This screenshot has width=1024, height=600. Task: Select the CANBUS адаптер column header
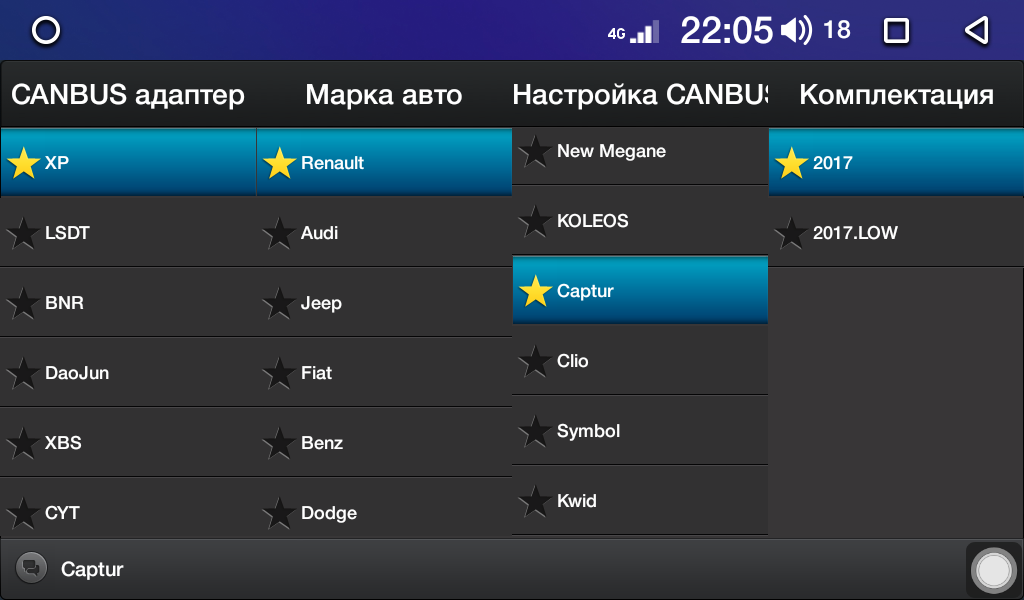coord(128,95)
